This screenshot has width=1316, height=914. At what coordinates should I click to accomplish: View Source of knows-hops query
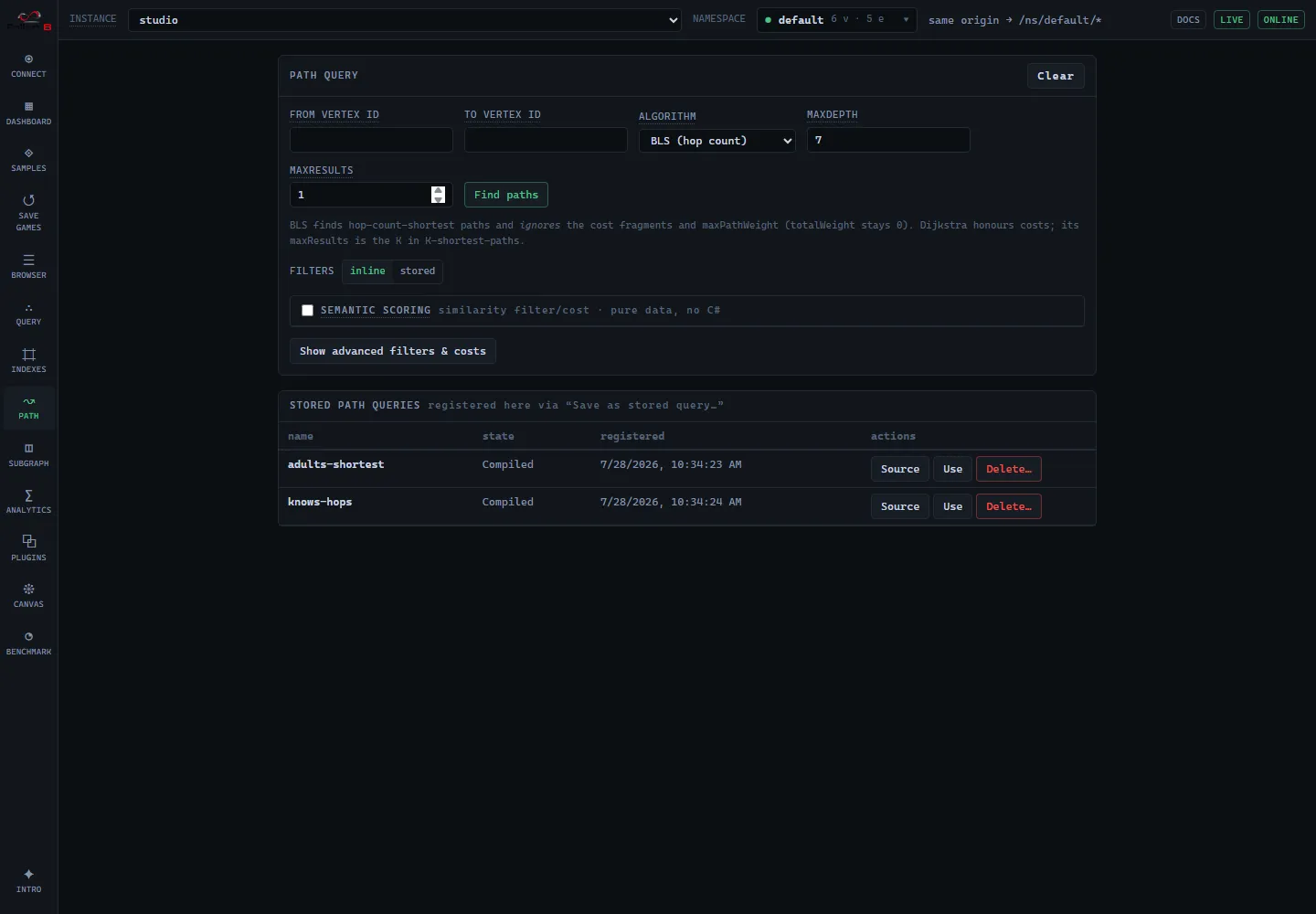pos(900,506)
